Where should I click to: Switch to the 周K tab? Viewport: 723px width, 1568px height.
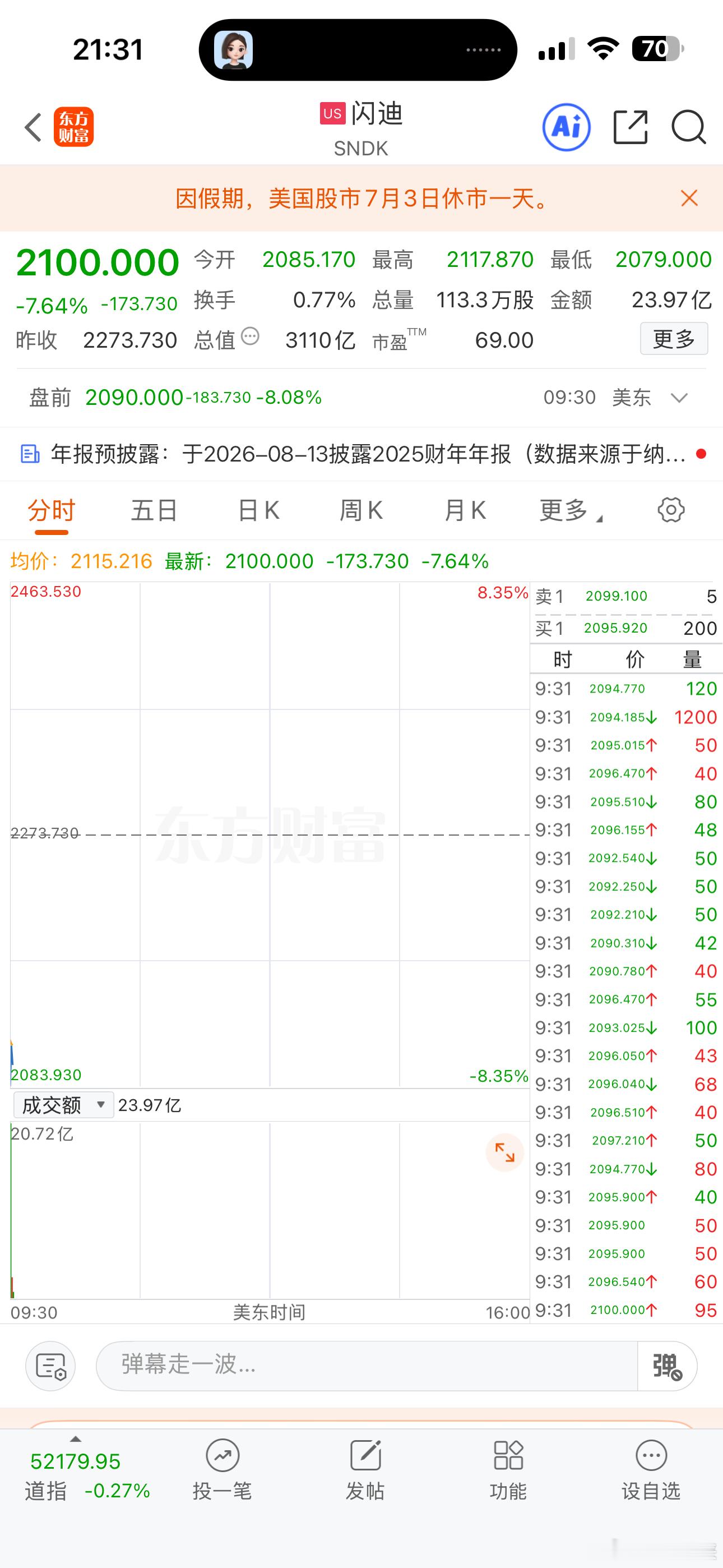[361, 510]
